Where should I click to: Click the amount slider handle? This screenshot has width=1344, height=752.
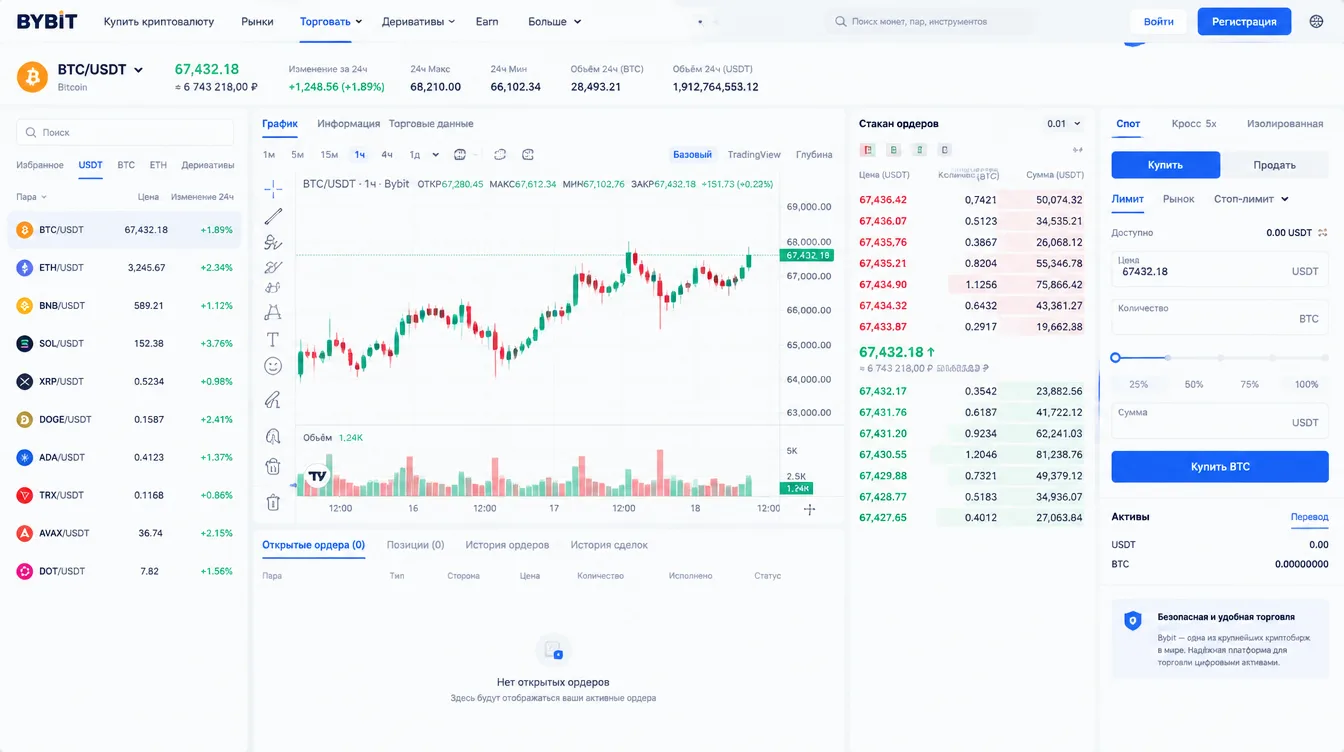(1115, 357)
